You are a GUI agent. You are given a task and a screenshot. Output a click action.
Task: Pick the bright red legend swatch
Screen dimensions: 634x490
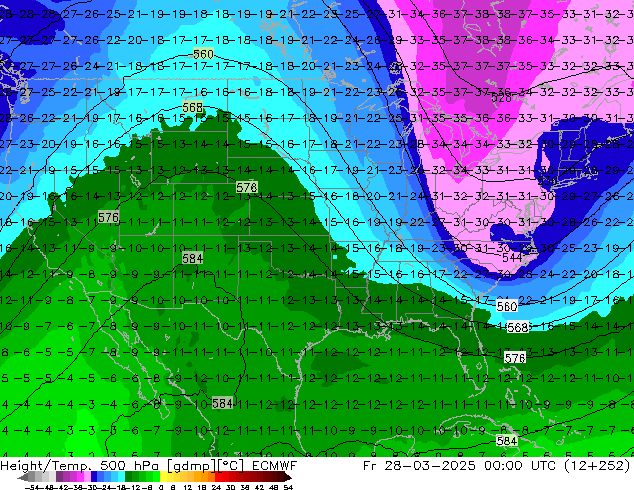218,476
